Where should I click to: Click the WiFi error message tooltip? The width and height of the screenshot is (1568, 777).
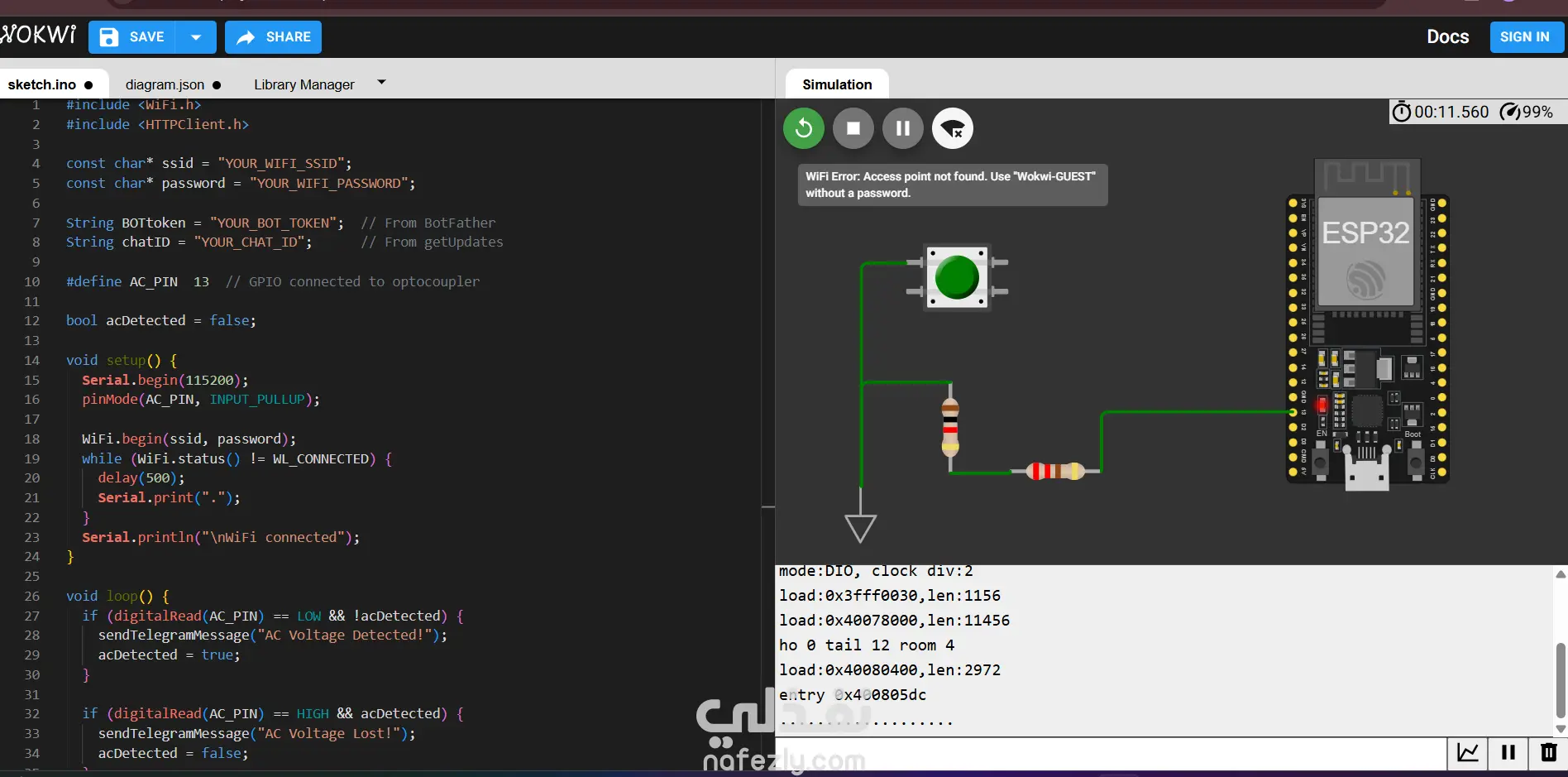952,185
